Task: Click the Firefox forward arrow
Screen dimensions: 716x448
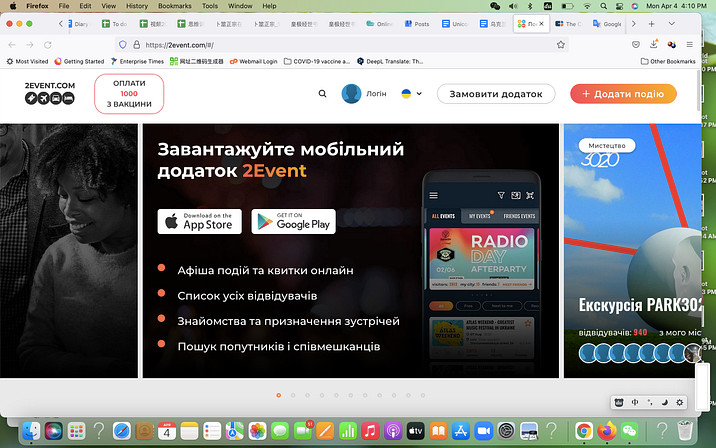Action: point(30,45)
